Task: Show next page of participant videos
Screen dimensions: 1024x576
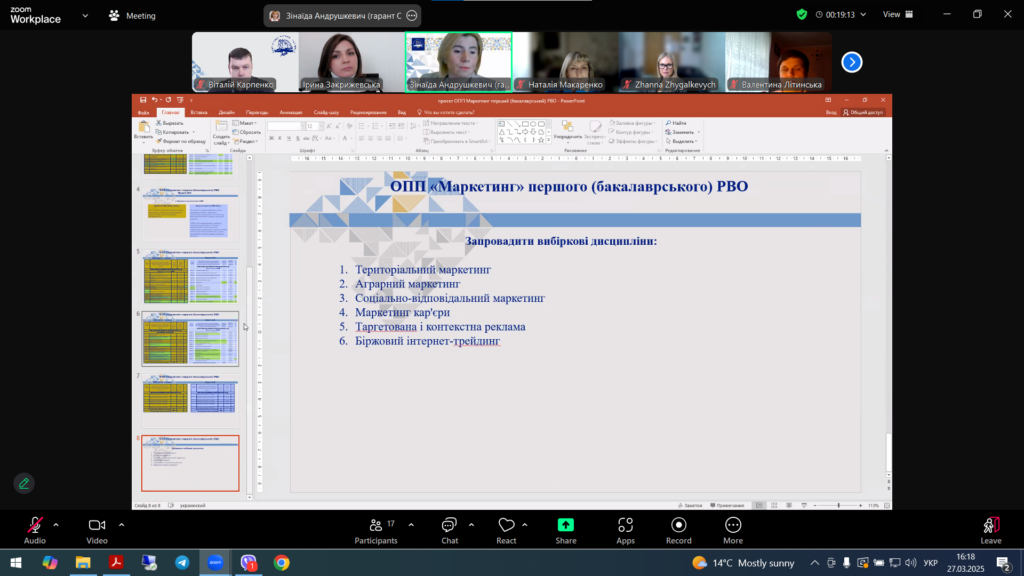Action: (852, 62)
